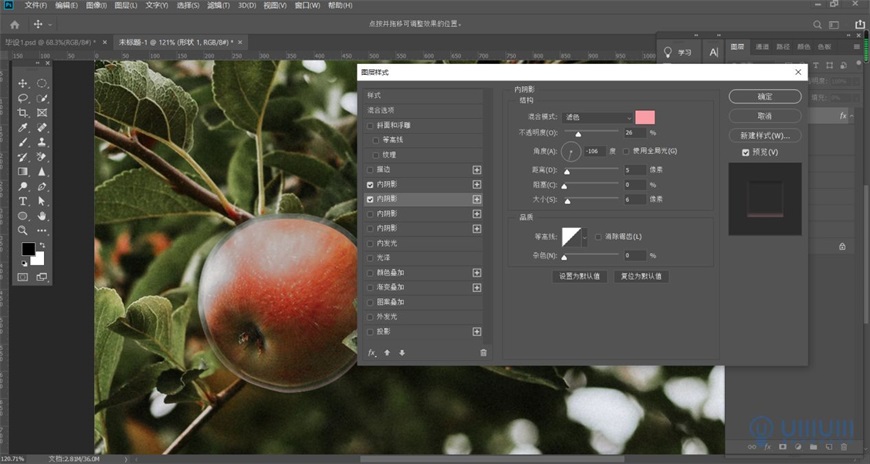
Task: Open the workspace switcher icon dropdown
Action: click(834, 24)
